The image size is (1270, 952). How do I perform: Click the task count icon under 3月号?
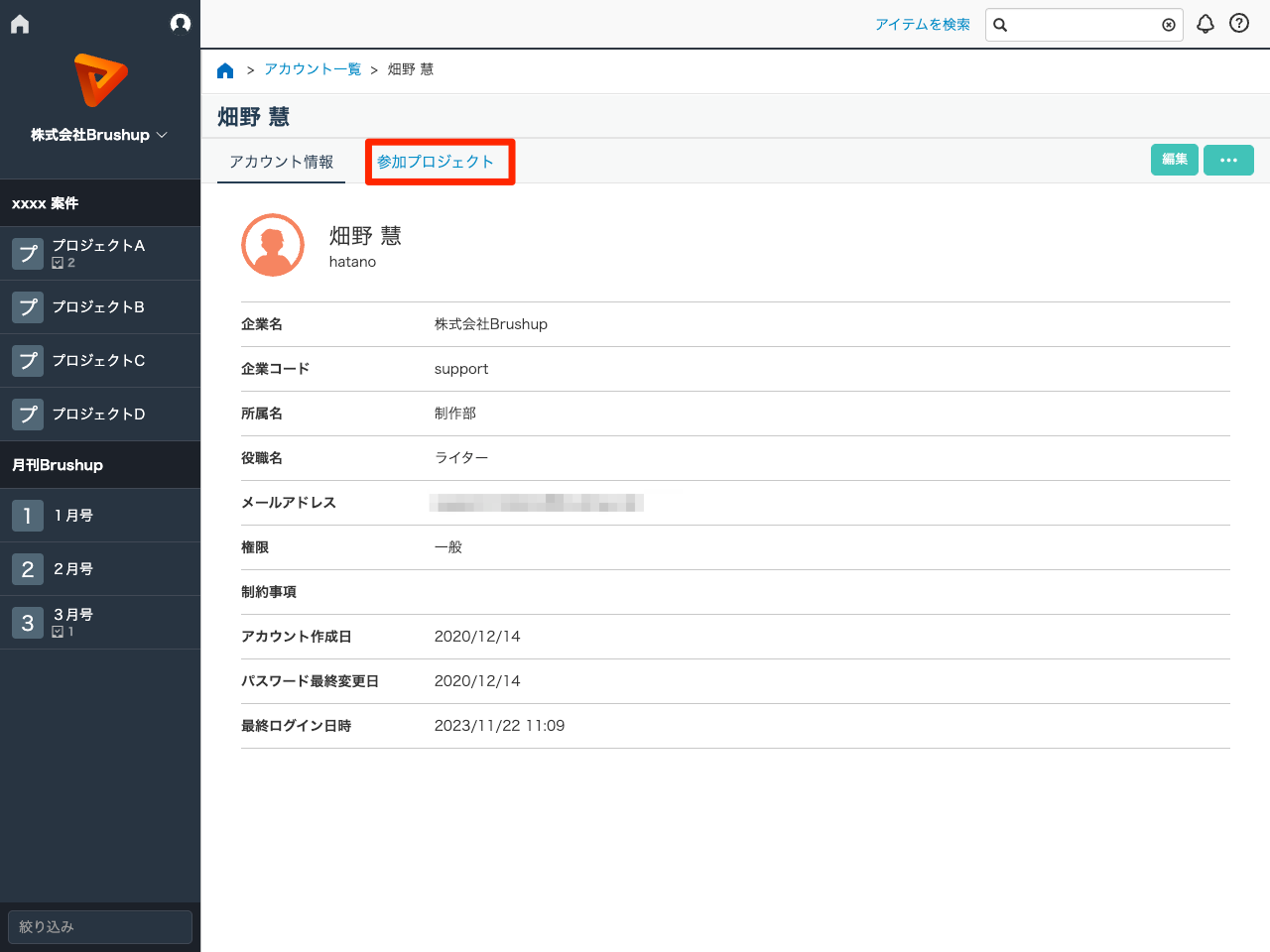58,632
